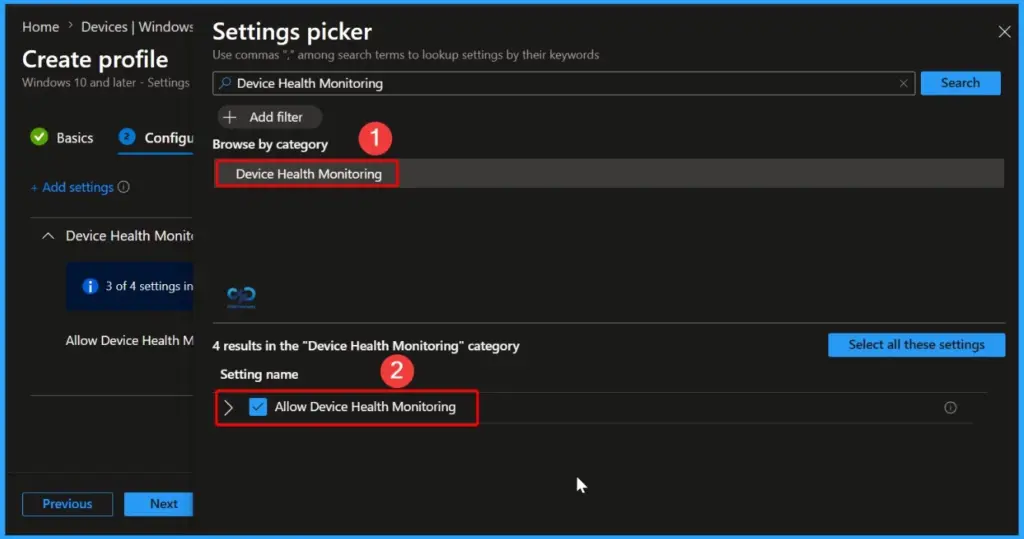Go to Home breadcrumb

(40, 27)
